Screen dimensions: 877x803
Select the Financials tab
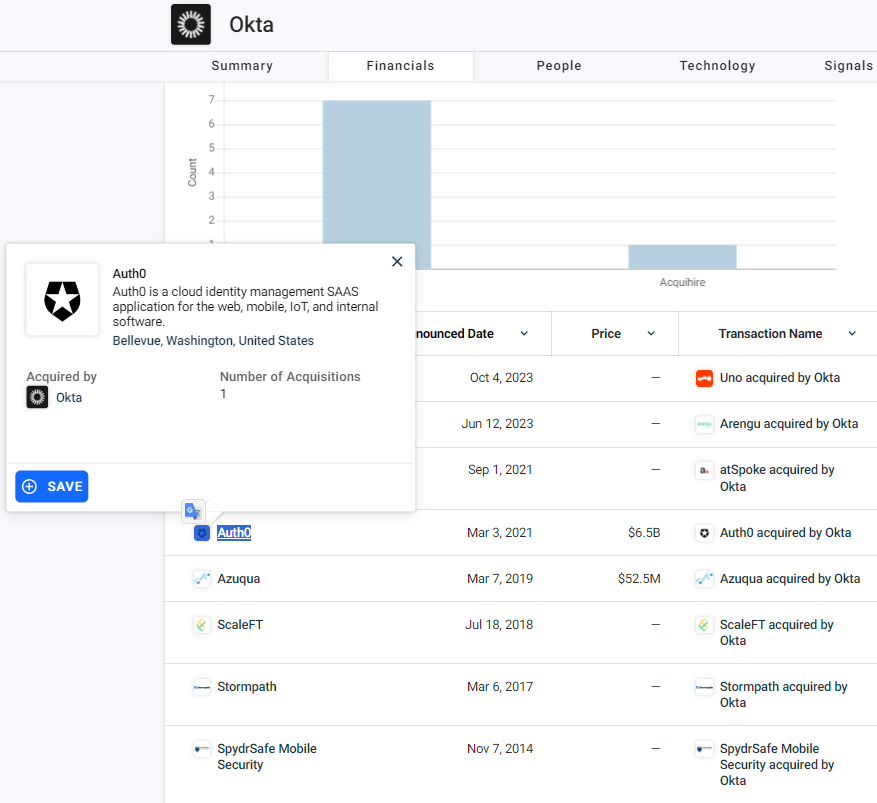(400, 66)
